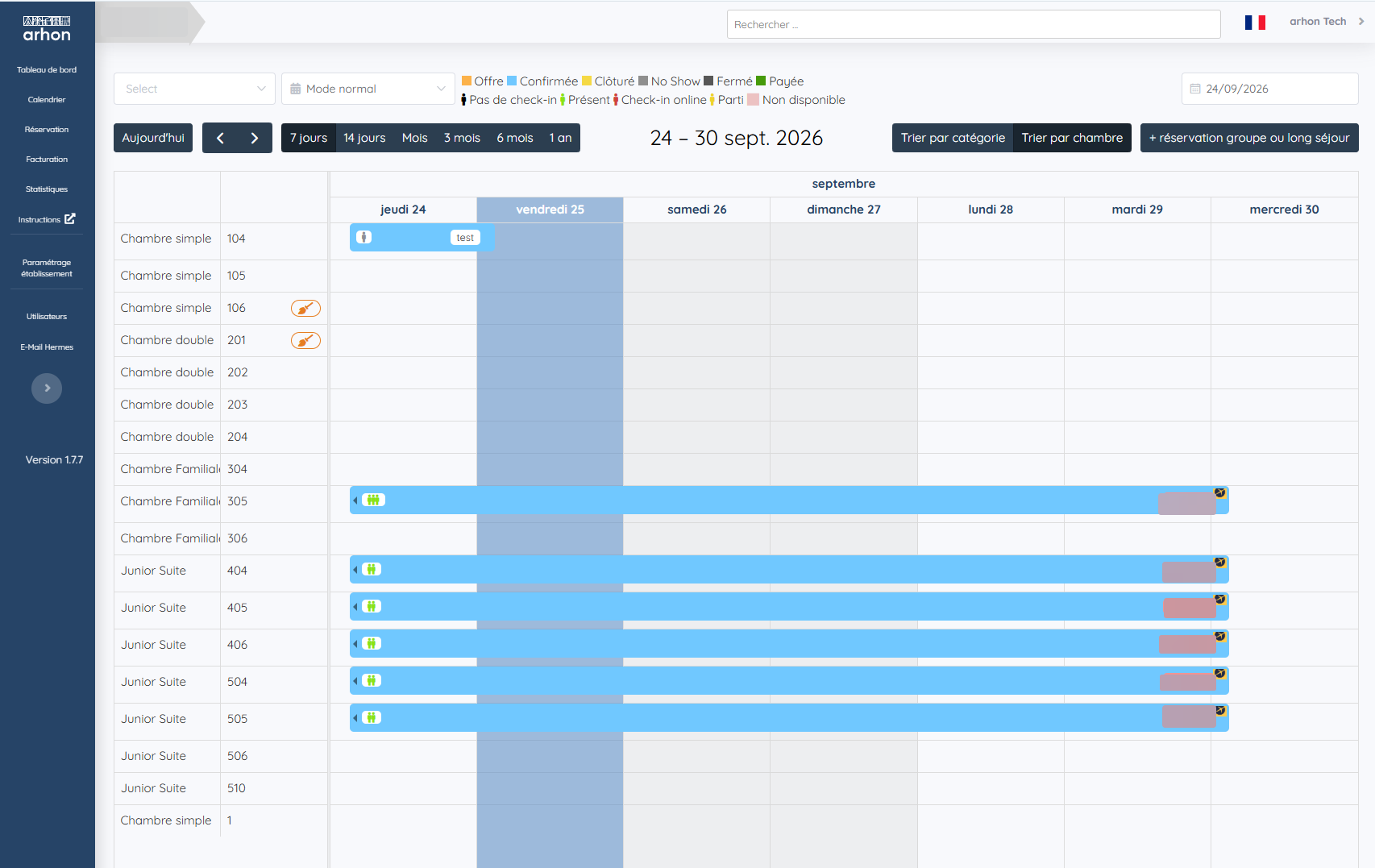Switch to 7 jours view
This screenshot has height=868, width=1375.
click(x=309, y=138)
